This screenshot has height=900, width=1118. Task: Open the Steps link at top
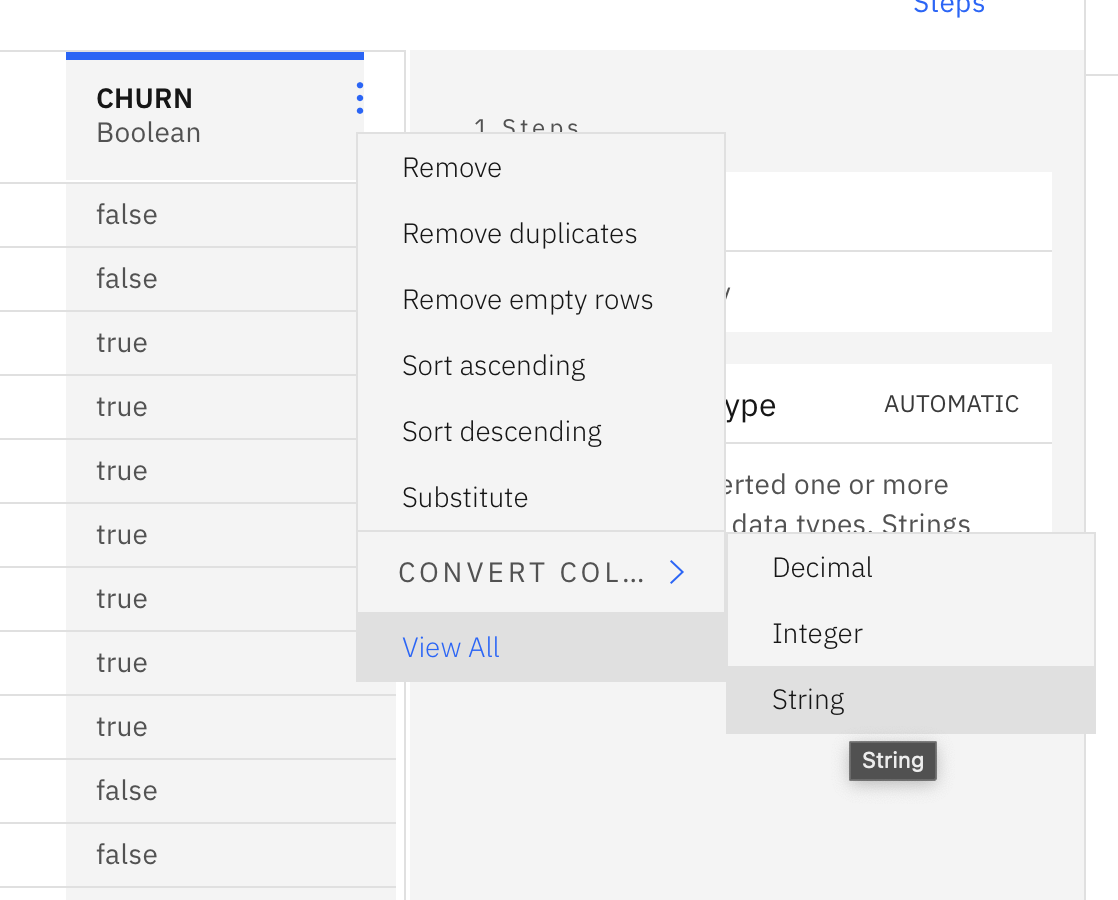948,8
